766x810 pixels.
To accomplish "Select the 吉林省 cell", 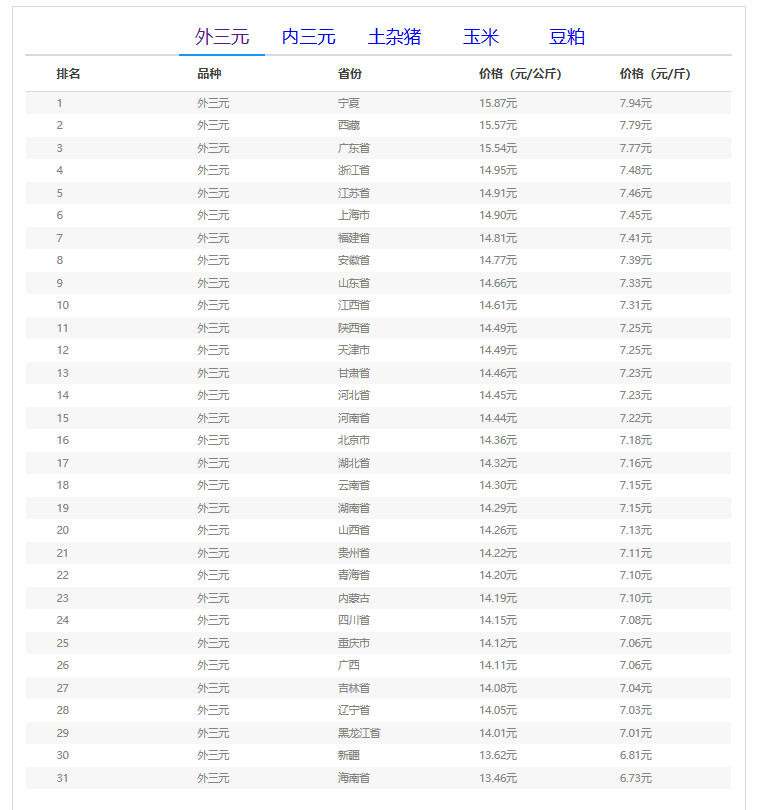I will pyautogui.click(x=354, y=688).
